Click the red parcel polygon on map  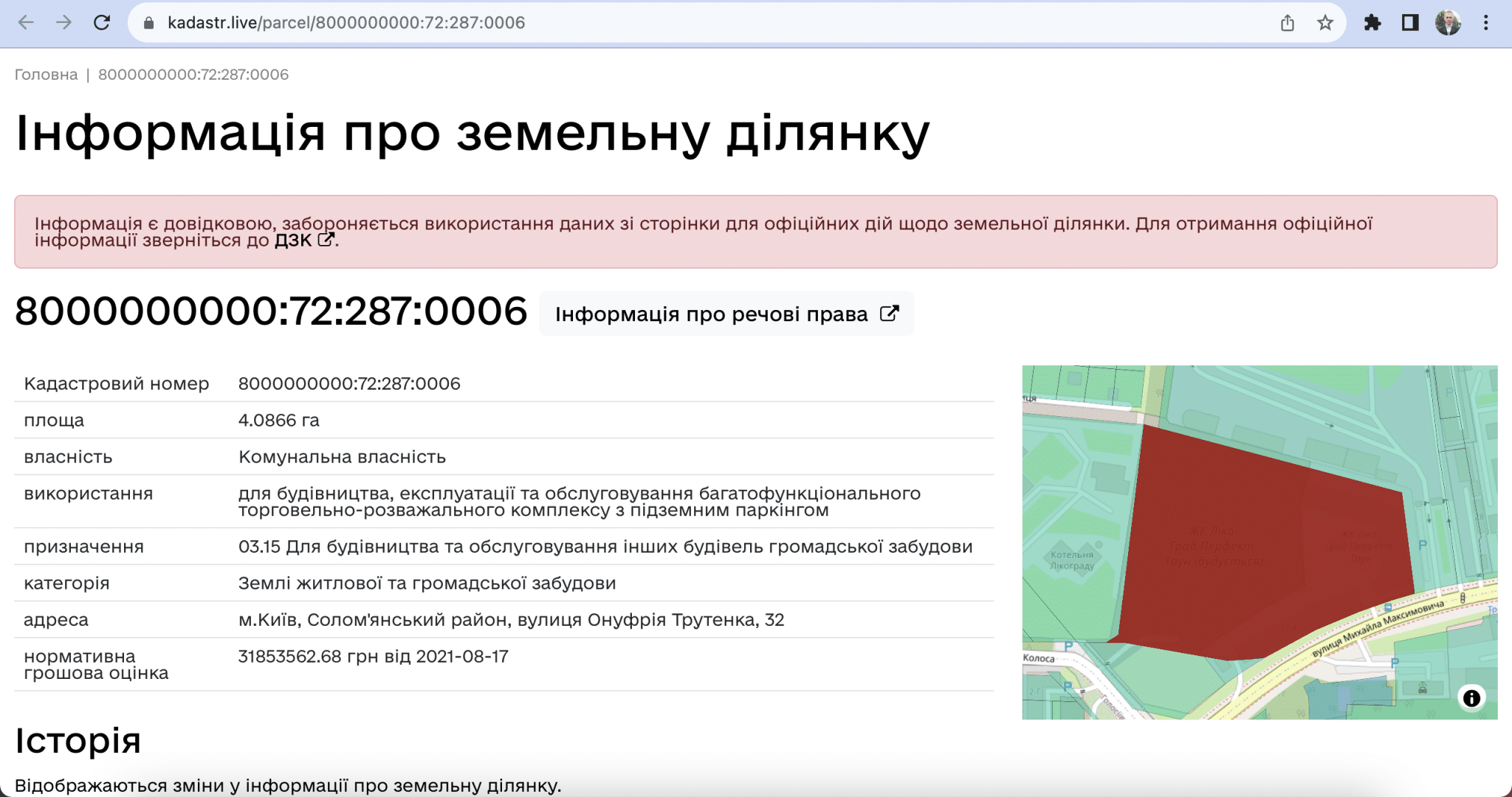pyautogui.click(x=1255, y=546)
